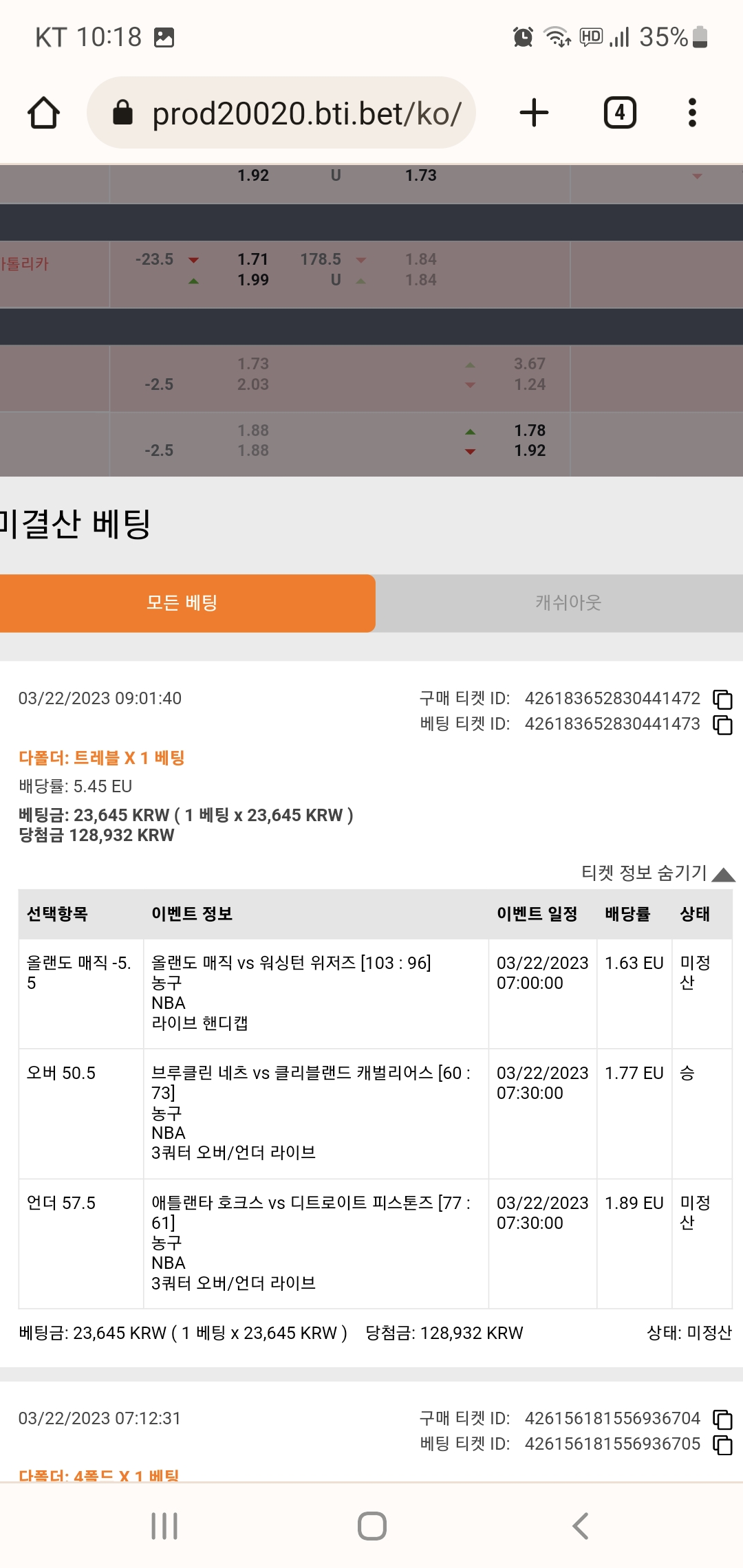The height and width of the screenshot is (1568, 743).
Task: Click the 미결산 베팅 section title
Action: coord(75,523)
